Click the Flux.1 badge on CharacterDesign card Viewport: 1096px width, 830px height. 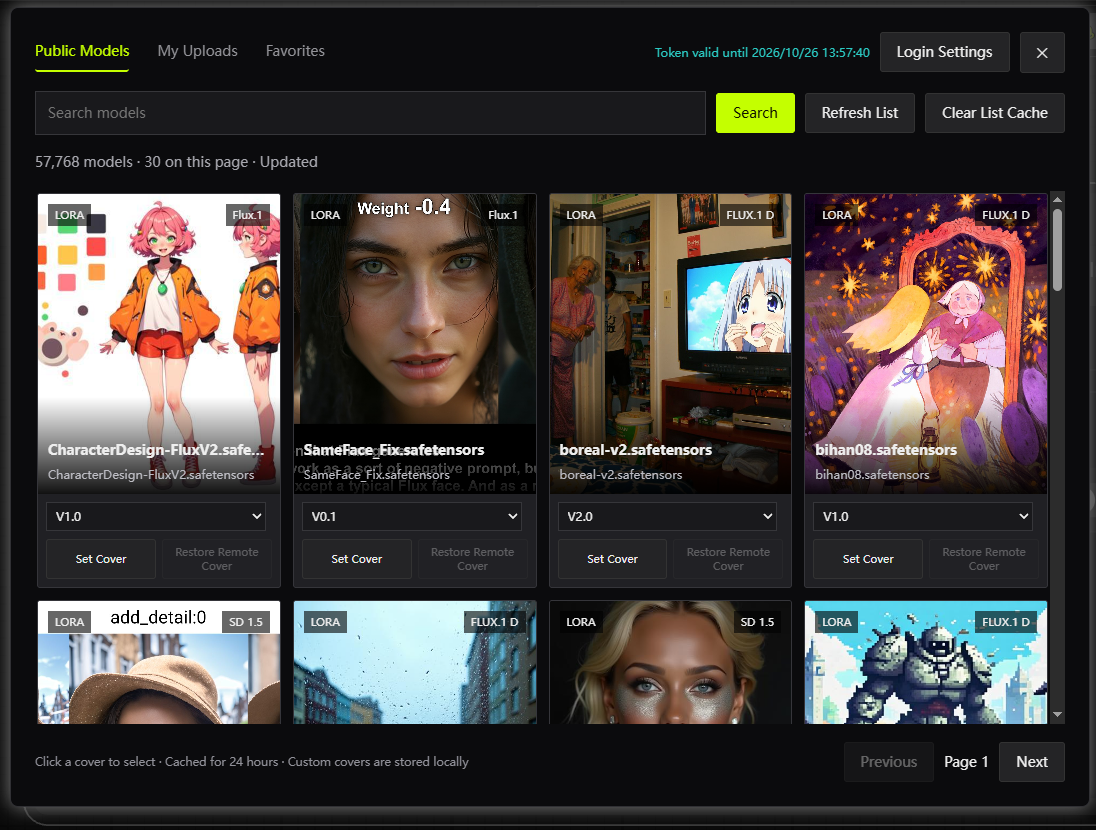point(247,215)
